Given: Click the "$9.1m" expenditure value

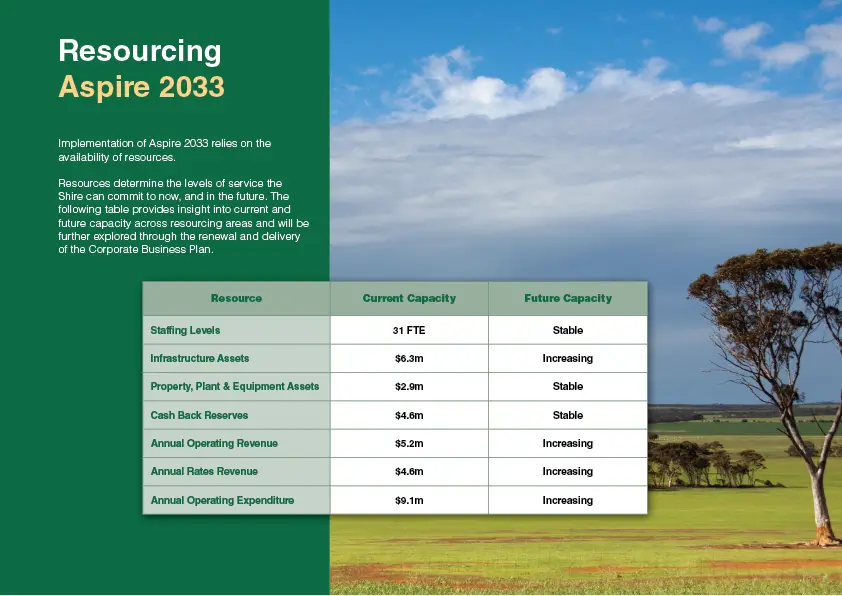Looking at the screenshot, I should click(x=409, y=500).
